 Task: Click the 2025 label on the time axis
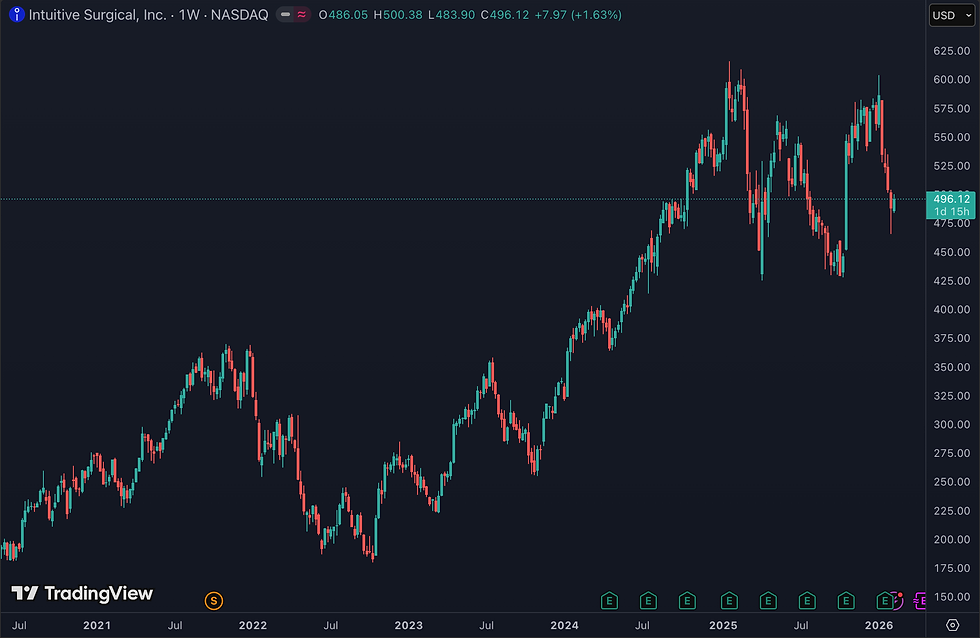click(x=723, y=625)
